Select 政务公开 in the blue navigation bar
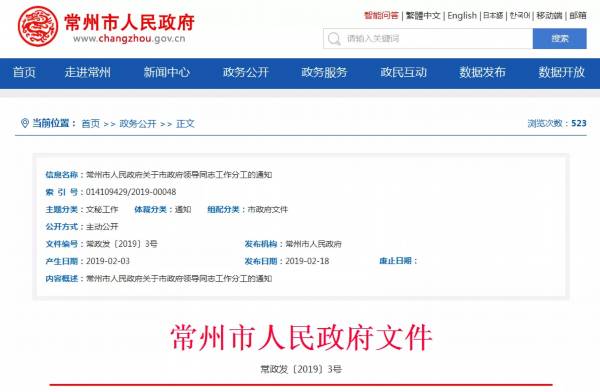The image size is (600, 392). pos(246,72)
